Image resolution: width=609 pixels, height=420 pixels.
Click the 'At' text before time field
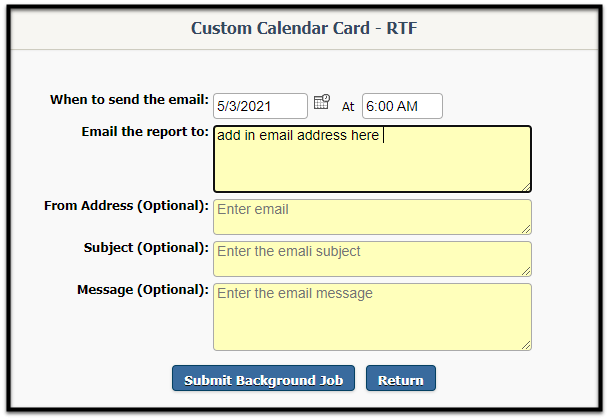click(x=348, y=106)
